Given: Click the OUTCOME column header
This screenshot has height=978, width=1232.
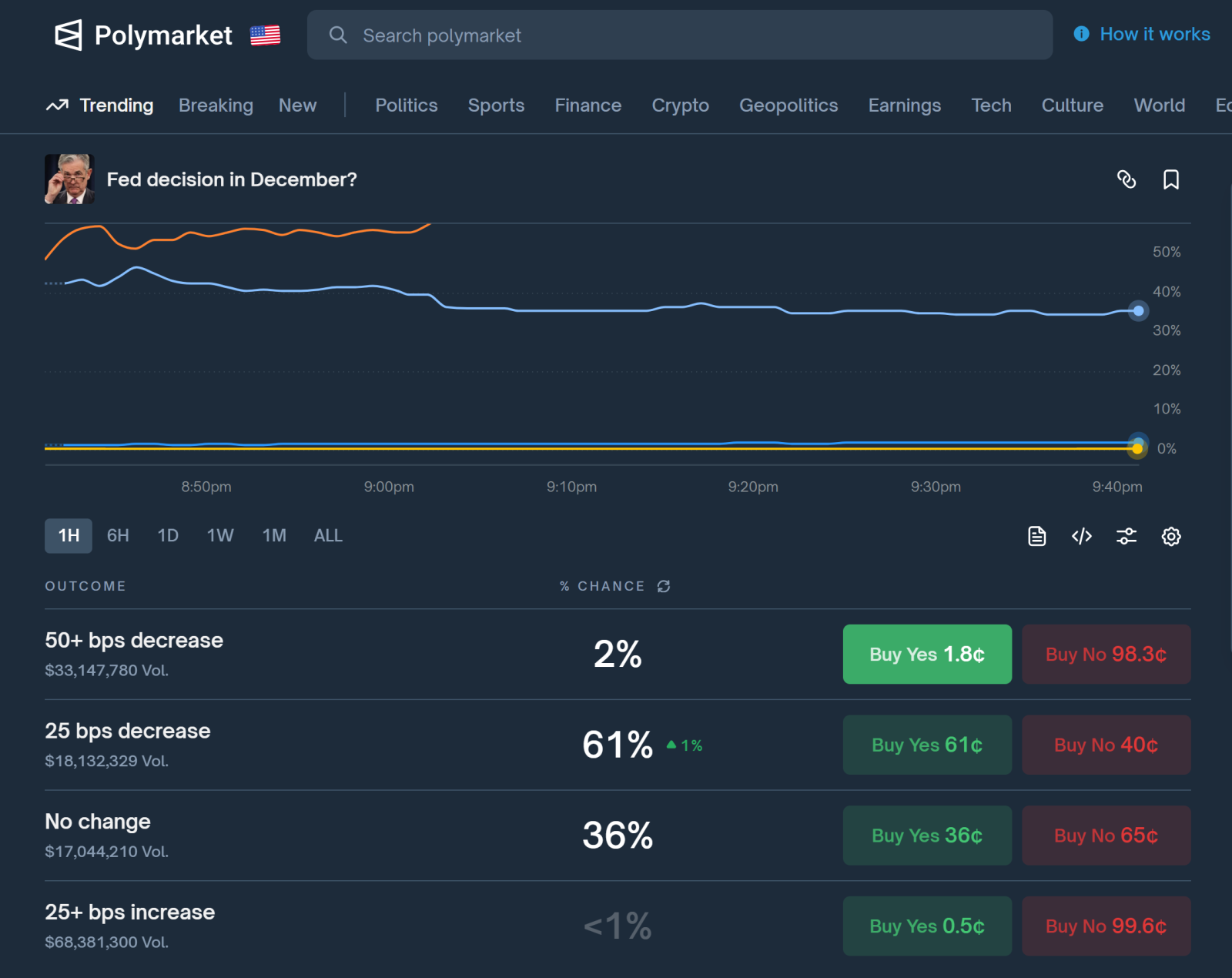Looking at the screenshot, I should point(85,586).
